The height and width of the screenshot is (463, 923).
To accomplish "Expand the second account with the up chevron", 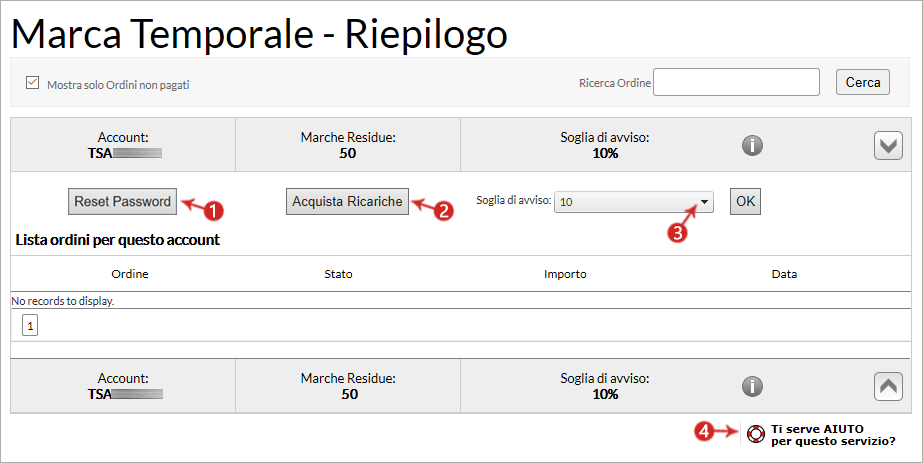I will [888, 387].
